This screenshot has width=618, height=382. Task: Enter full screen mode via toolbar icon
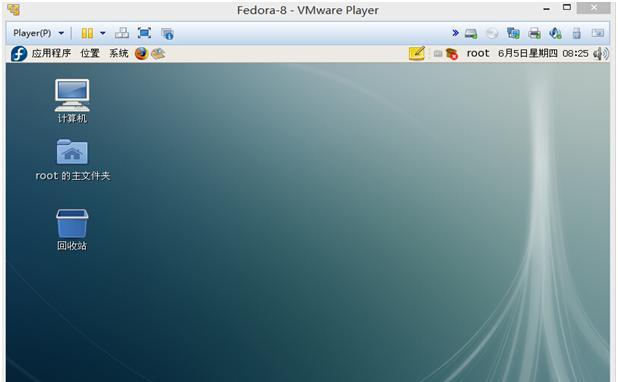[144, 33]
